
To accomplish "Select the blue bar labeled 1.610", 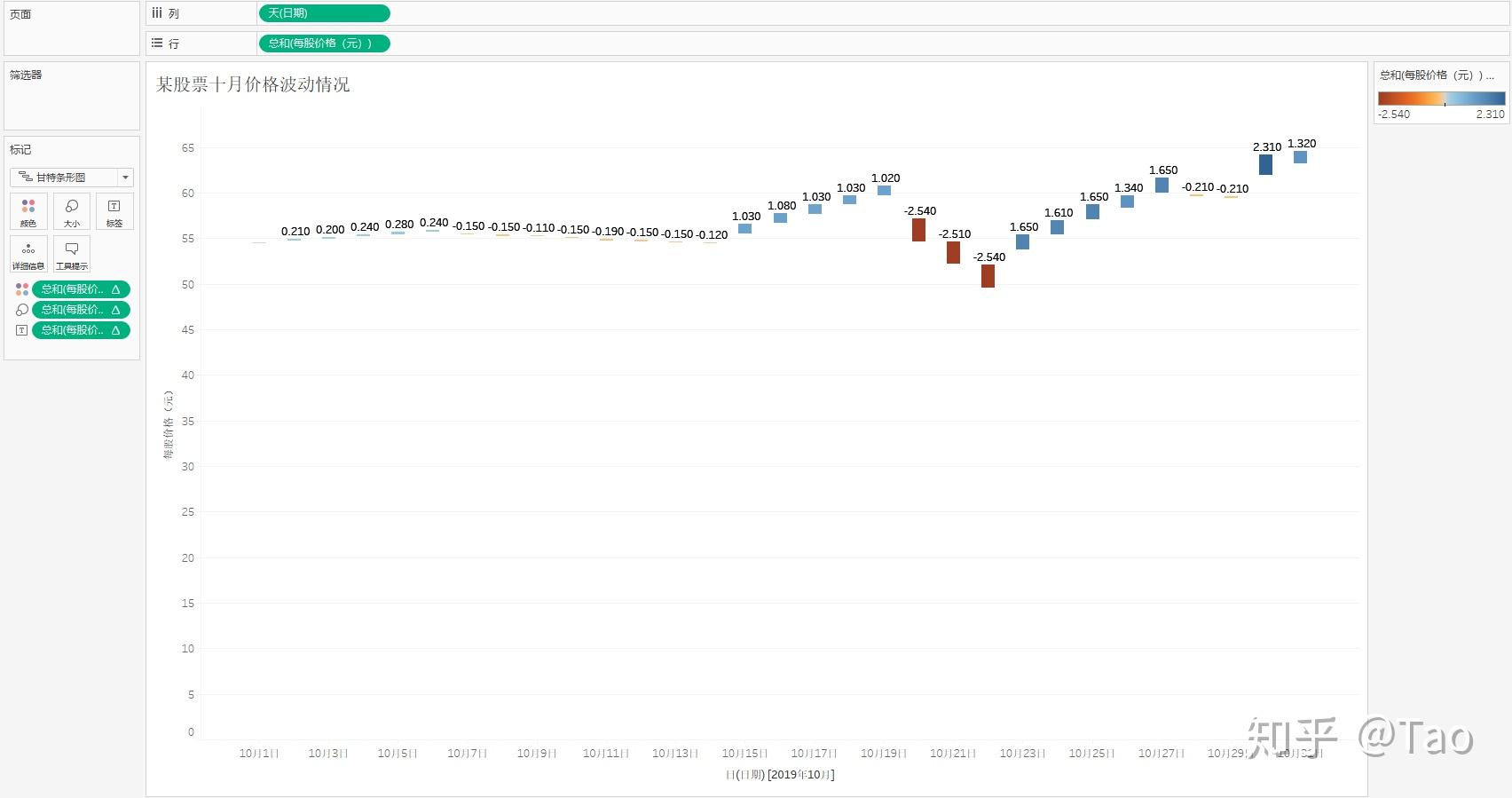I will pos(1057,227).
